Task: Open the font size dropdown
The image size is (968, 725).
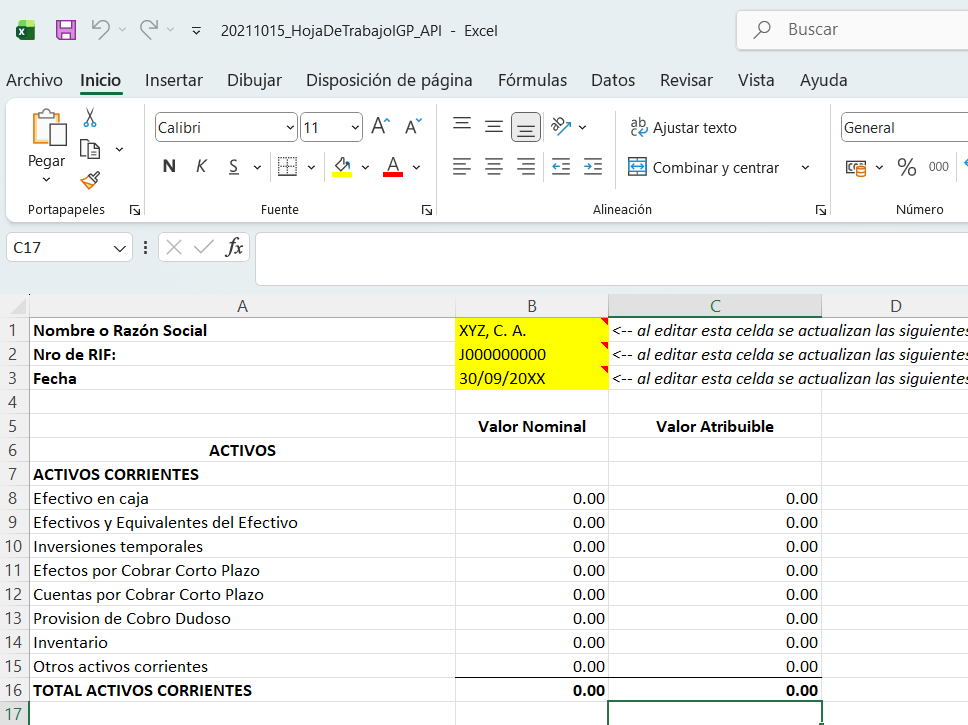Action: click(355, 128)
